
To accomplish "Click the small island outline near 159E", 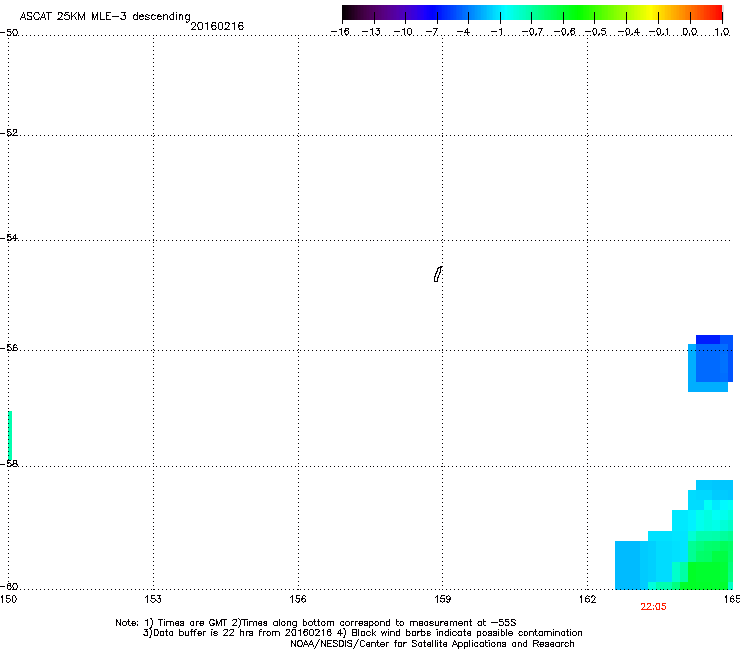I will 437,274.
